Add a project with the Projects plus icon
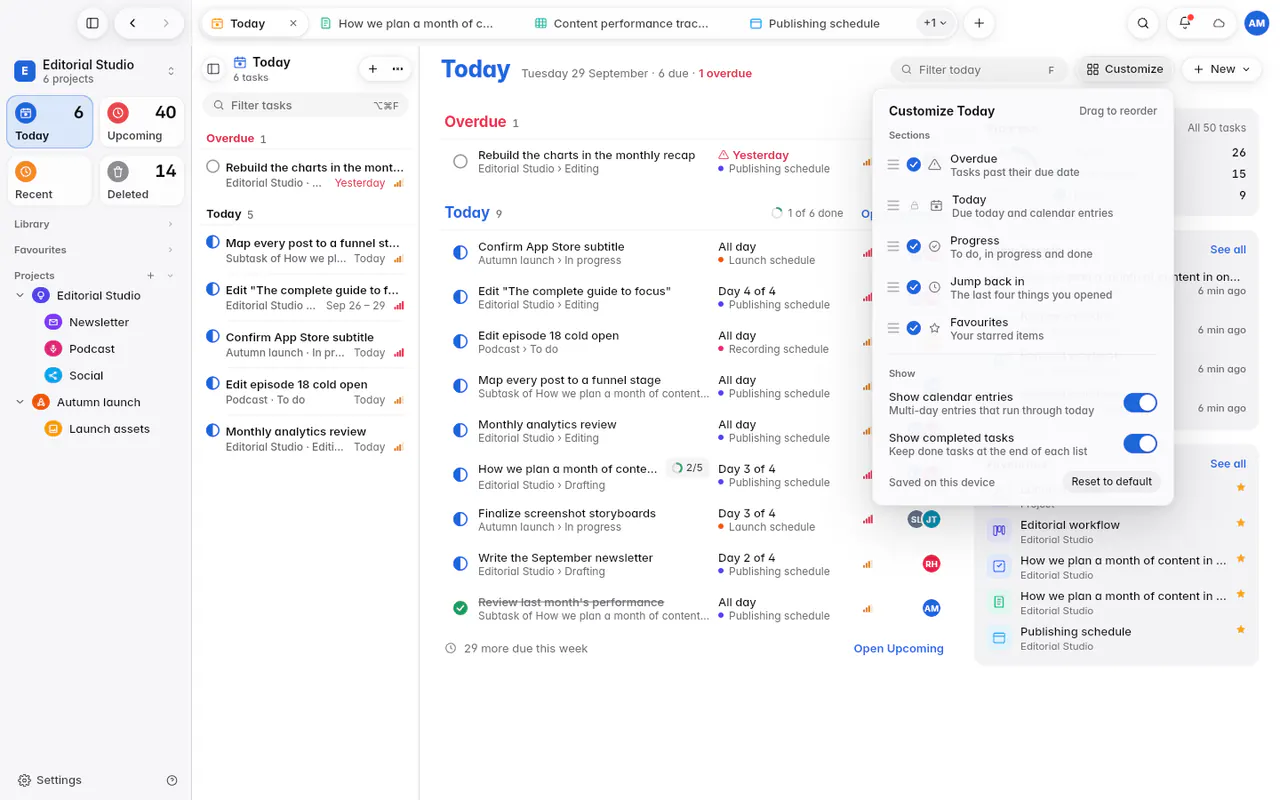 point(151,275)
